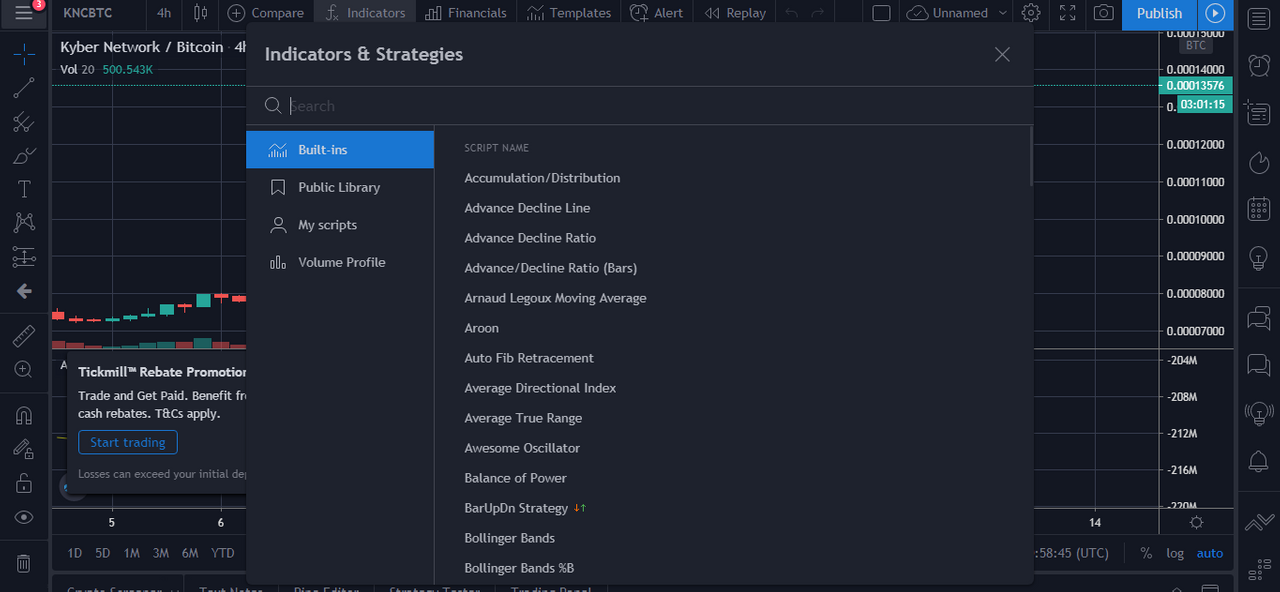
Task: Take a chart snapshot with camera icon
Action: [1103, 13]
